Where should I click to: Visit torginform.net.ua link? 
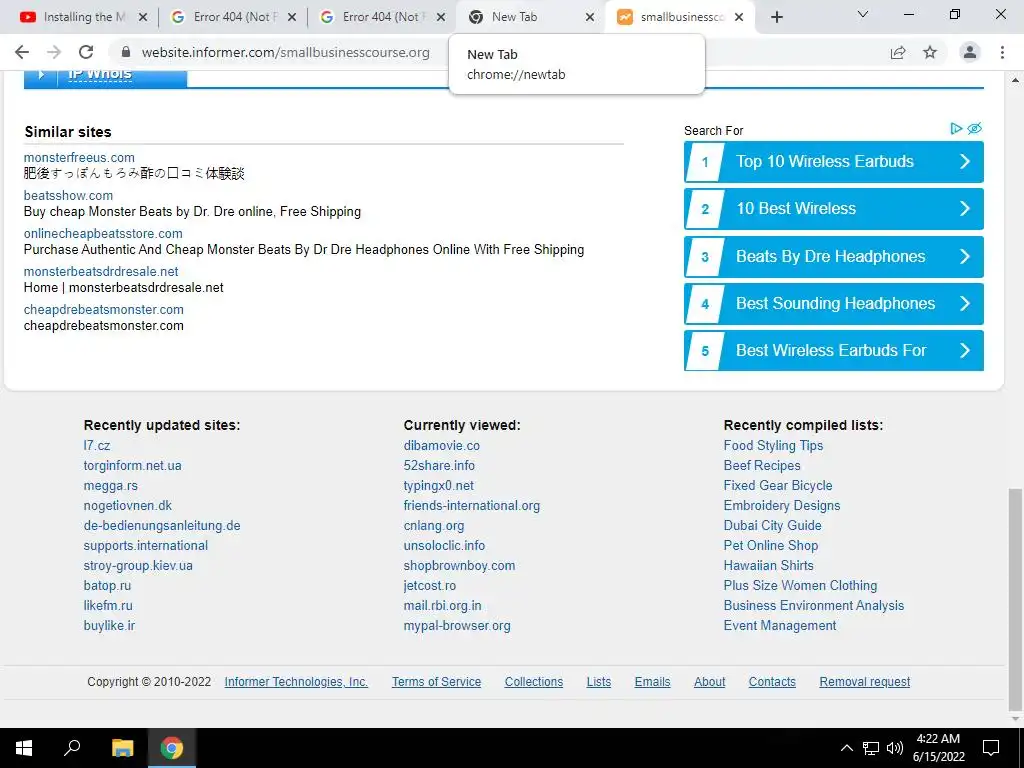coord(133,466)
